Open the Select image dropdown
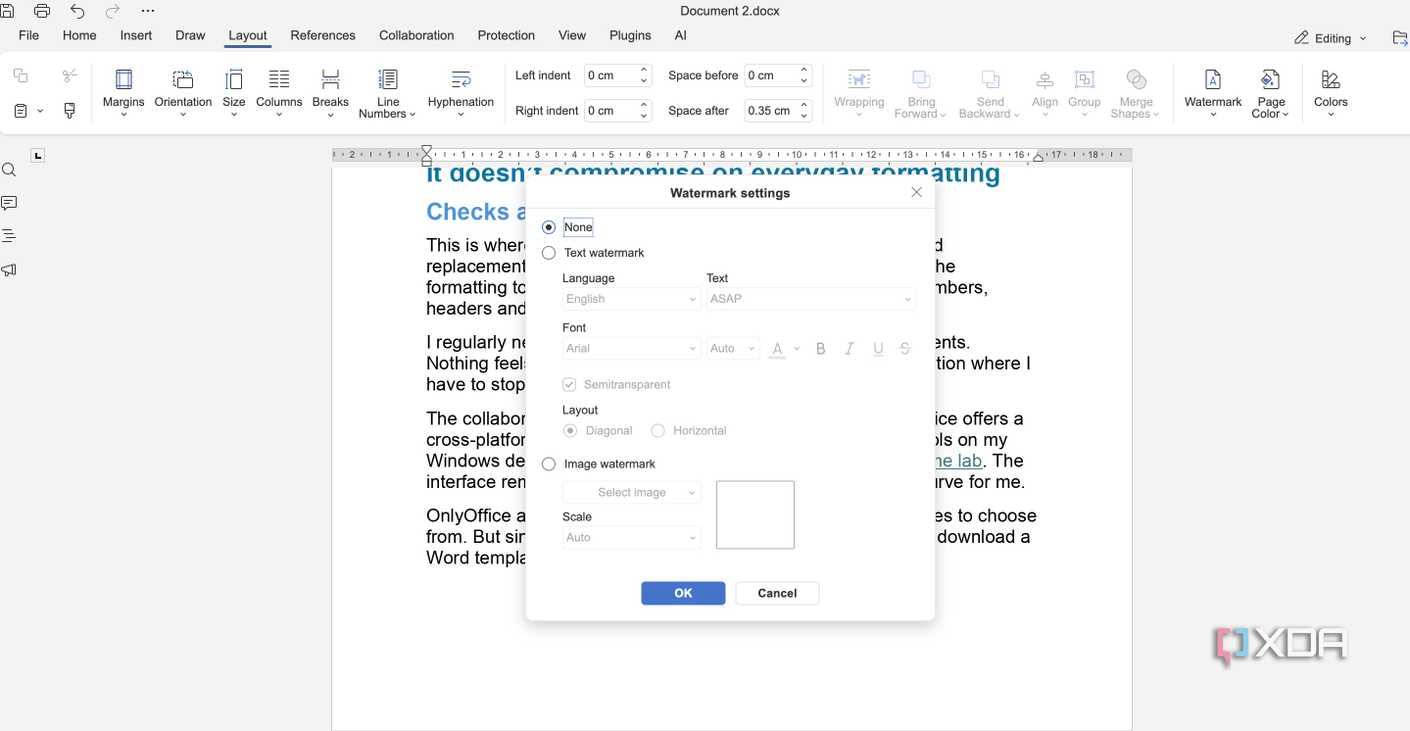 click(x=631, y=492)
